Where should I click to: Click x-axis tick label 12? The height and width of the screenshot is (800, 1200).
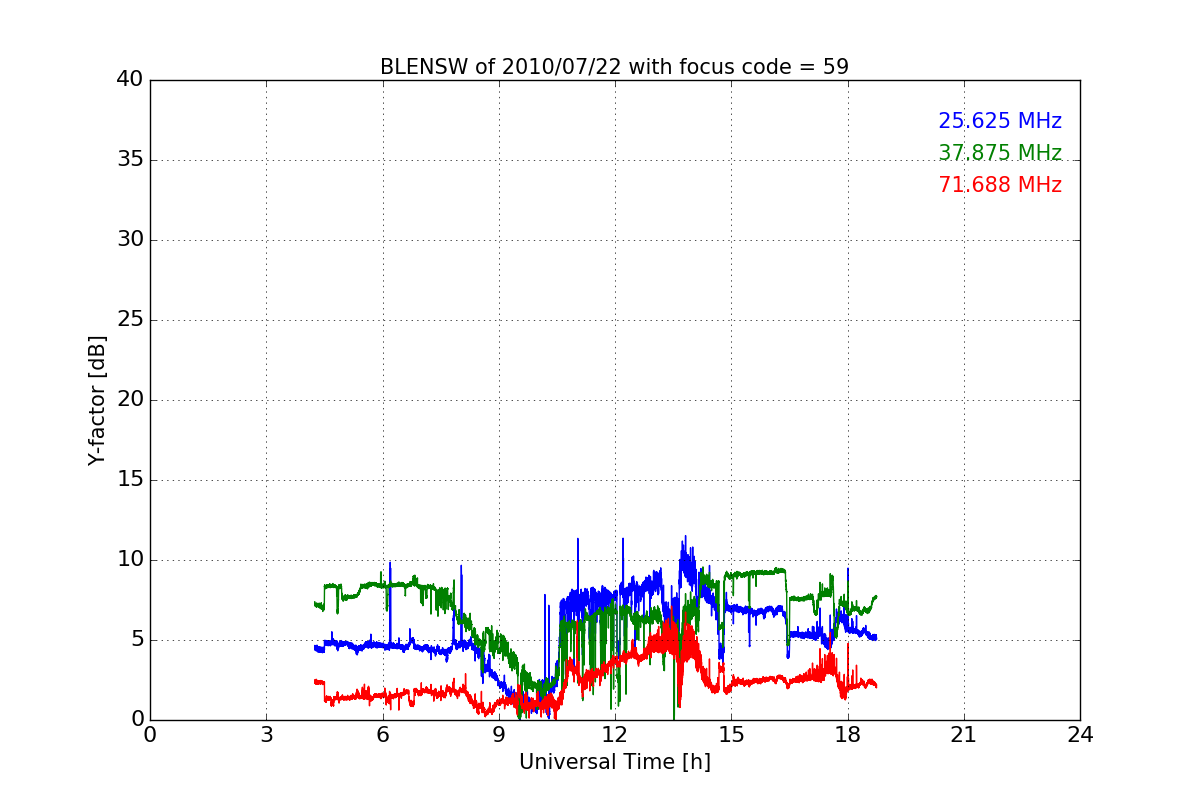[x=615, y=735]
